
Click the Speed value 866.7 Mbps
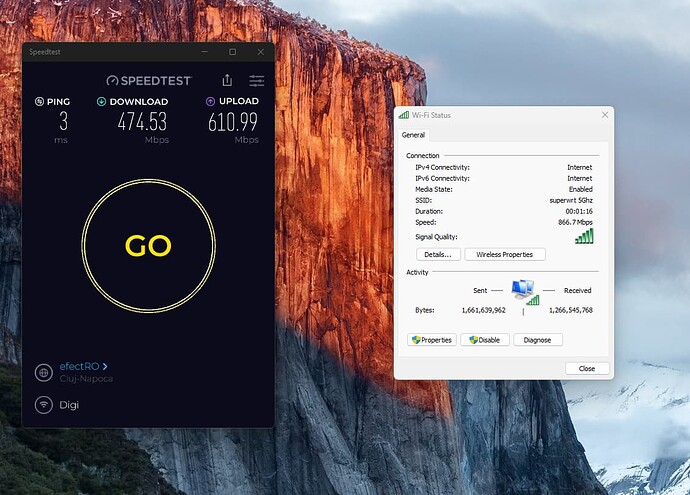[x=575, y=222]
